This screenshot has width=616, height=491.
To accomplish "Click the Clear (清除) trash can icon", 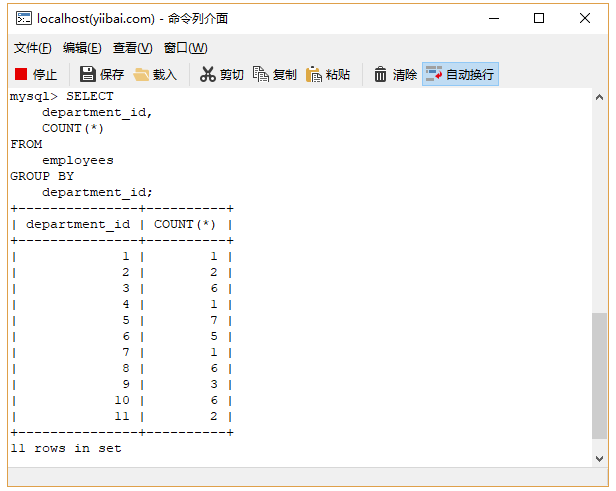I will 380,74.
